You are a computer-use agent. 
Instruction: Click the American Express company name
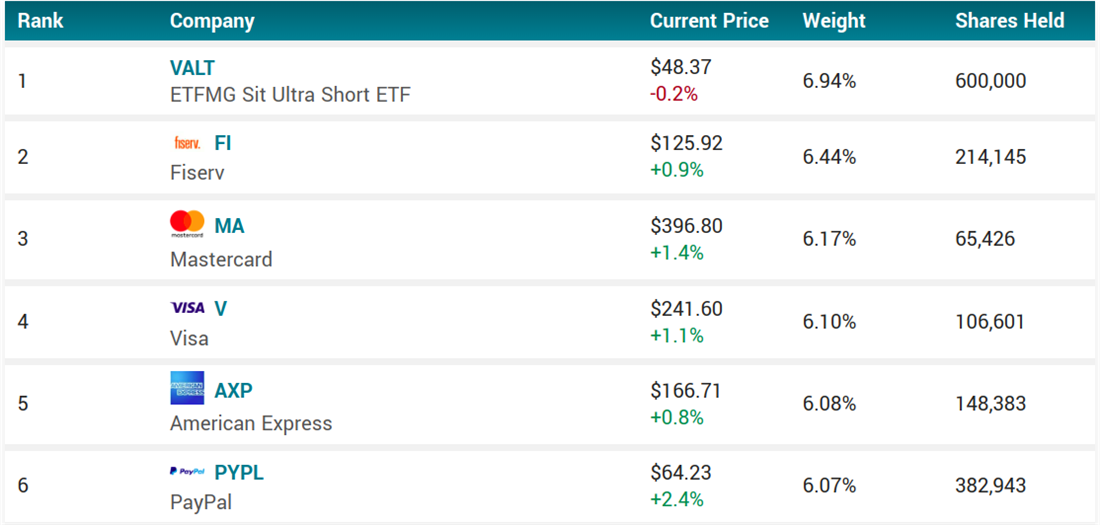251,423
